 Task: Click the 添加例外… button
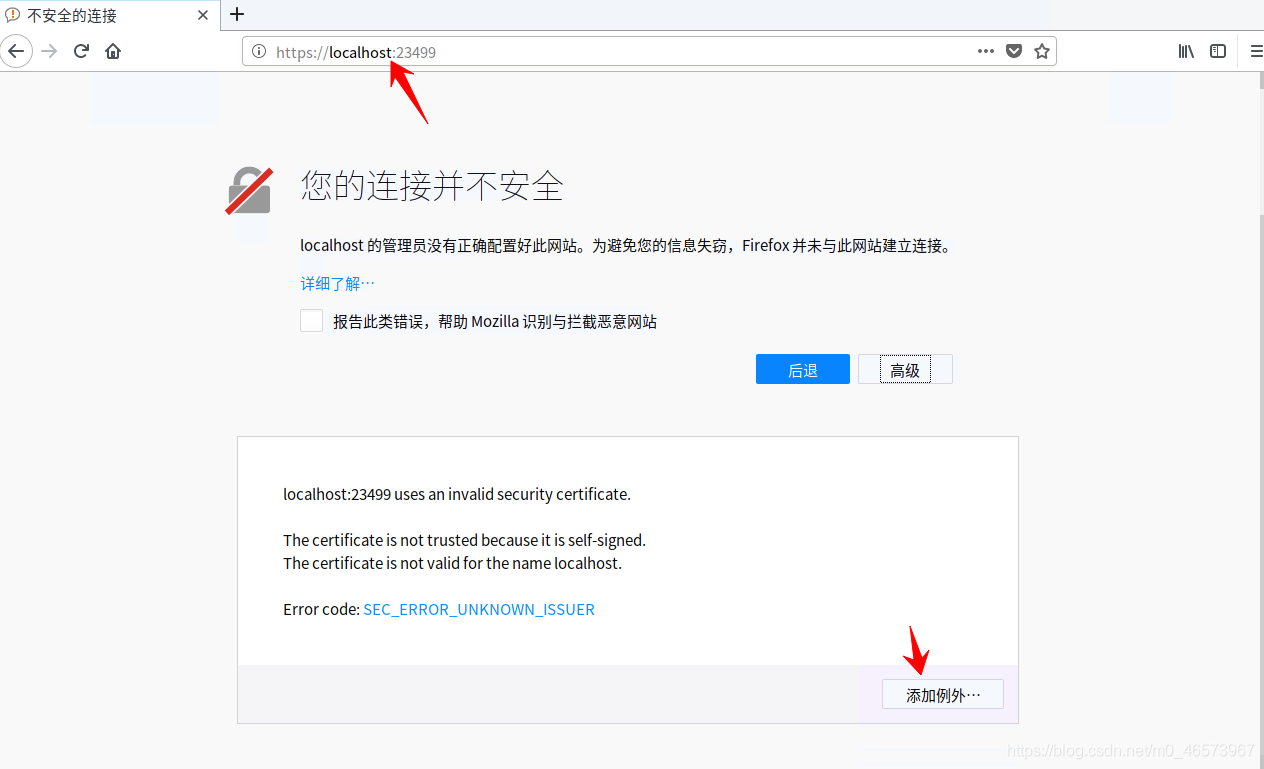pos(943,695)
